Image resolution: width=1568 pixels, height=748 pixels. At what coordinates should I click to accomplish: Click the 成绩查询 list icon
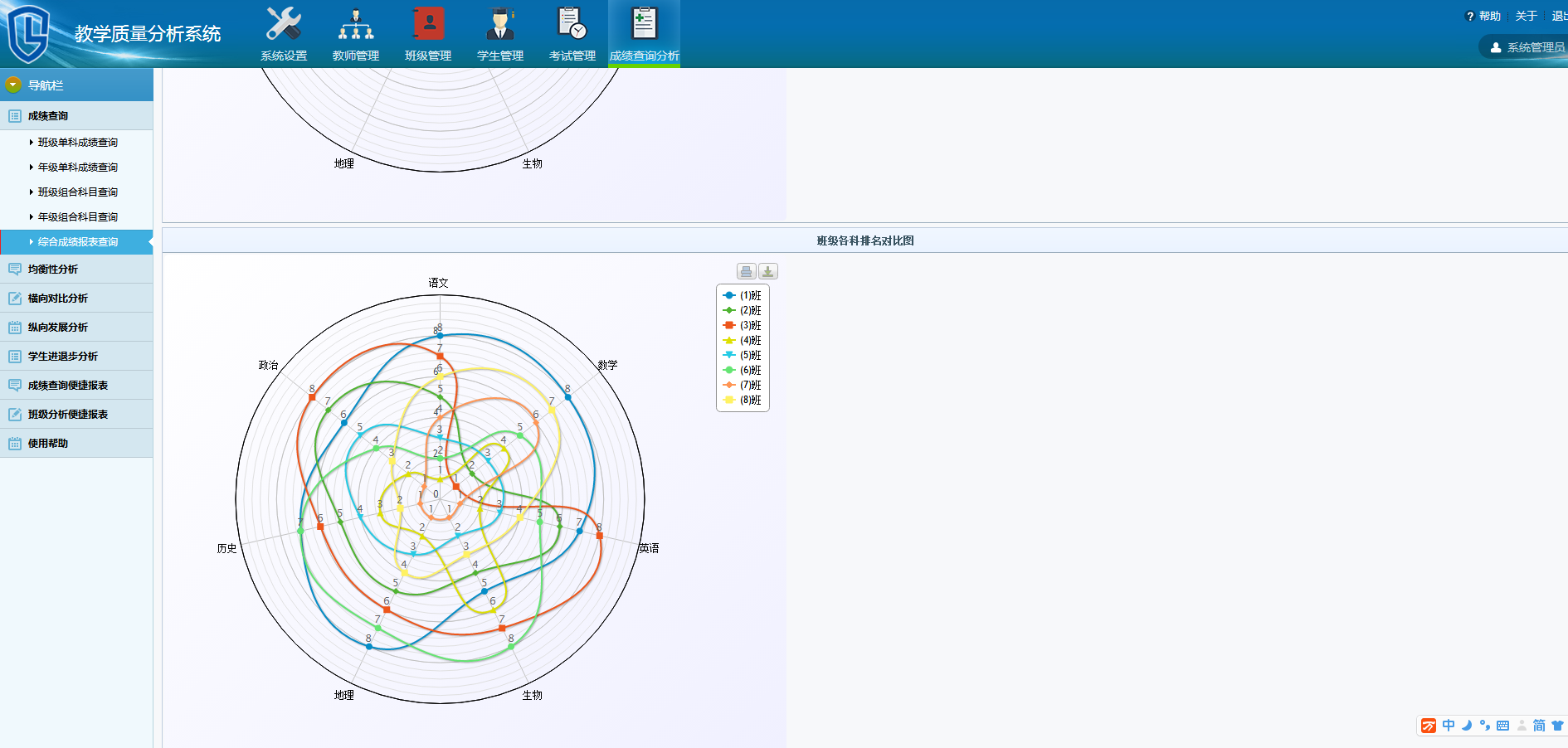tap(15, 116)
